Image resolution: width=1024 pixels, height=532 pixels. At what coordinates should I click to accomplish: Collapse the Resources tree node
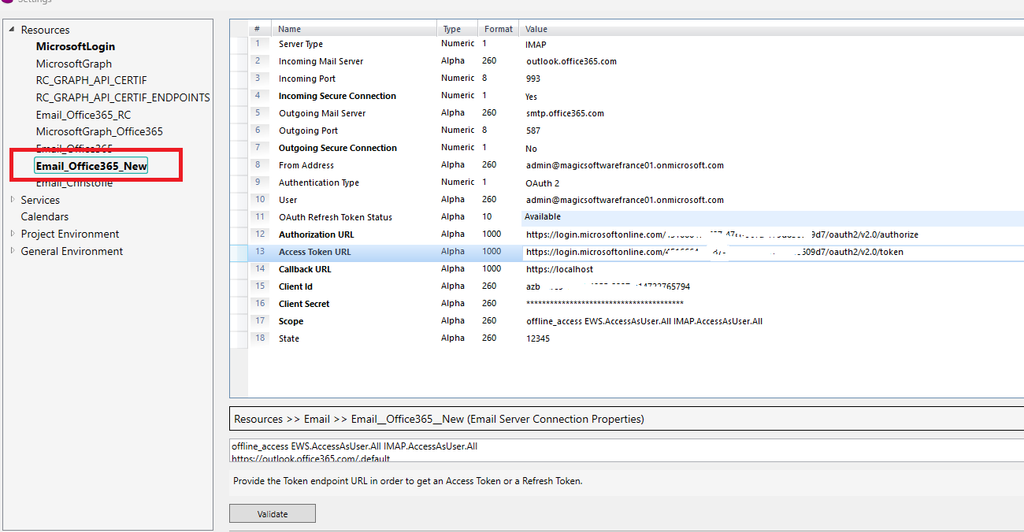point(11,29)
